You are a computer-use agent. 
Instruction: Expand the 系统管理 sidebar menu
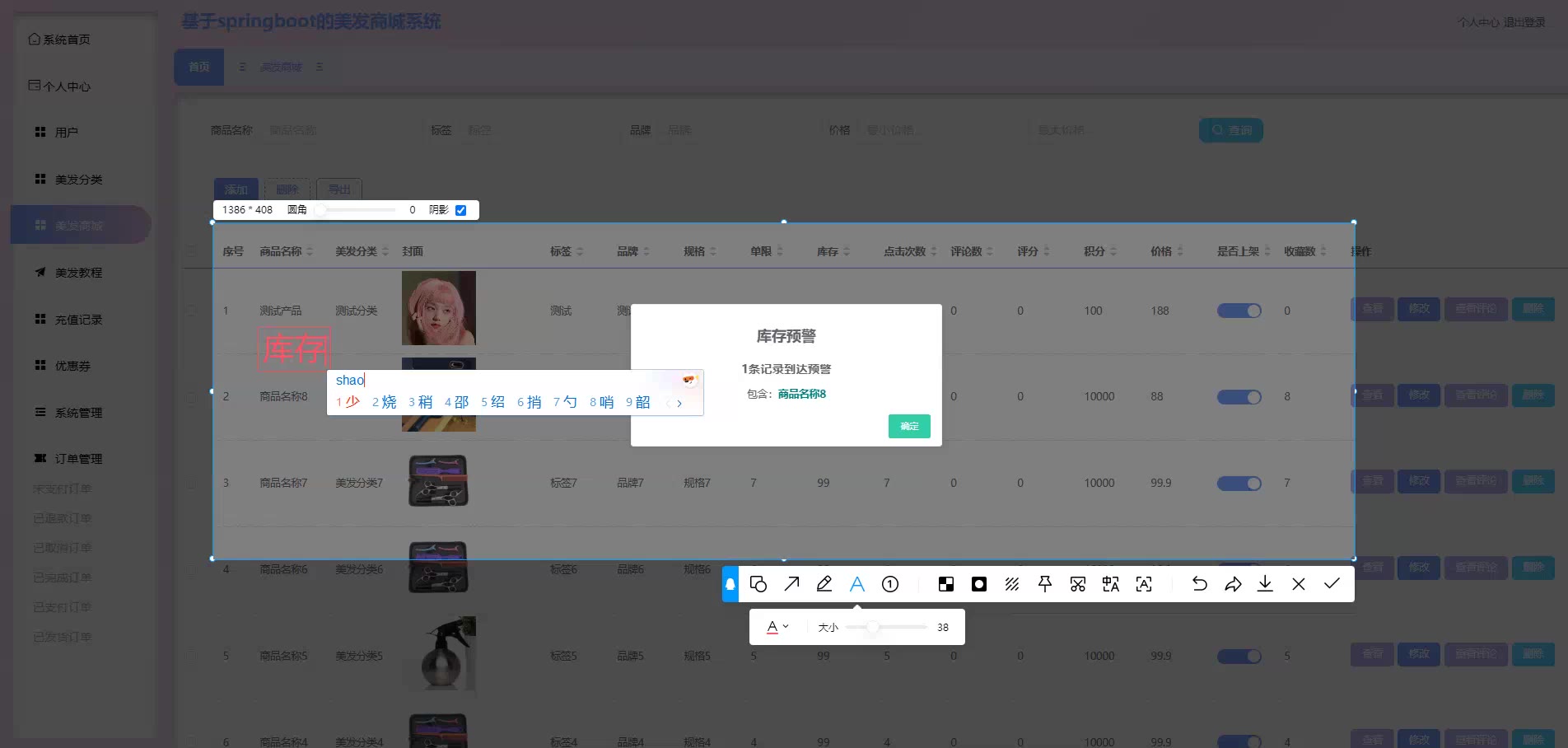(x=78, y=413)
